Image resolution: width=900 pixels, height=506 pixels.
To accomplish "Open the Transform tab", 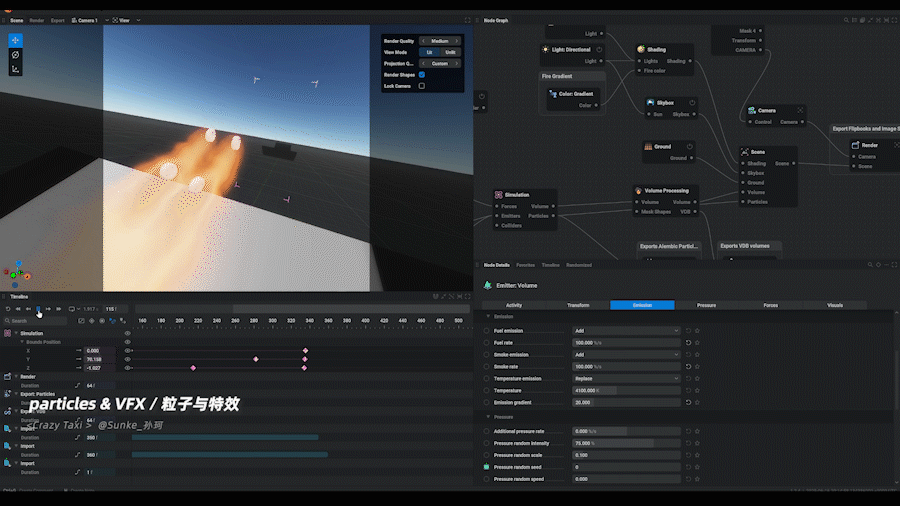I will [578, 305].
